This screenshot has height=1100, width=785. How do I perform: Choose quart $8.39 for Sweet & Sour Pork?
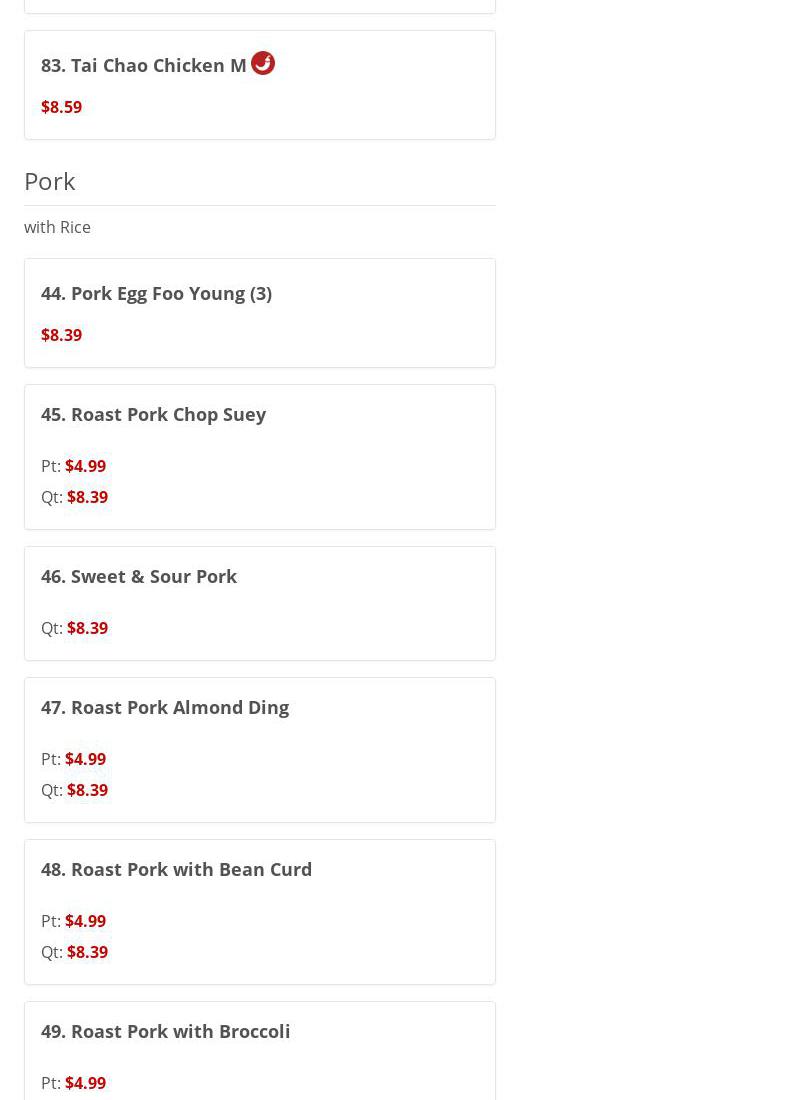87,628
